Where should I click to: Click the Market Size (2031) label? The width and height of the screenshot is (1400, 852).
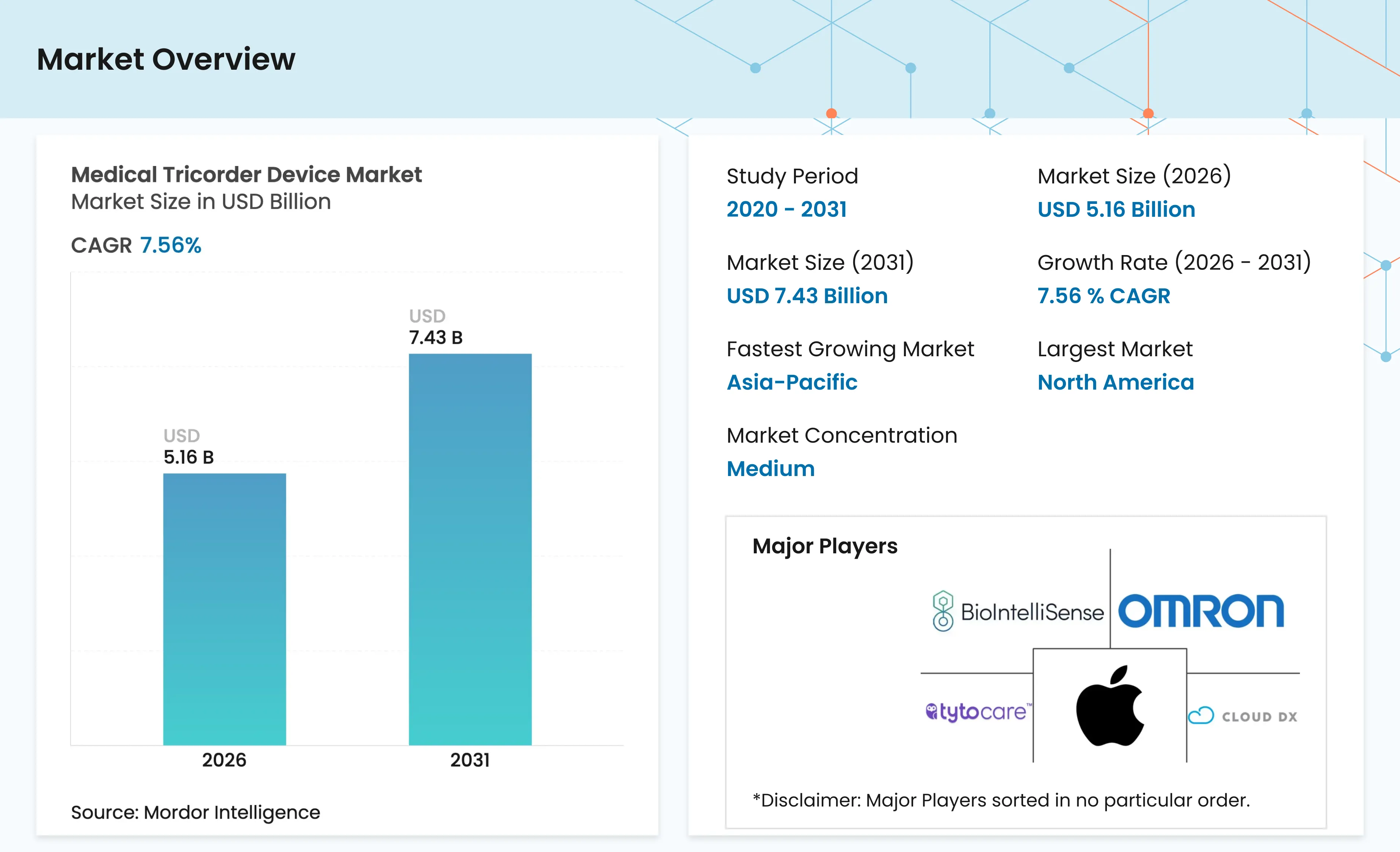tap(821, 262)
